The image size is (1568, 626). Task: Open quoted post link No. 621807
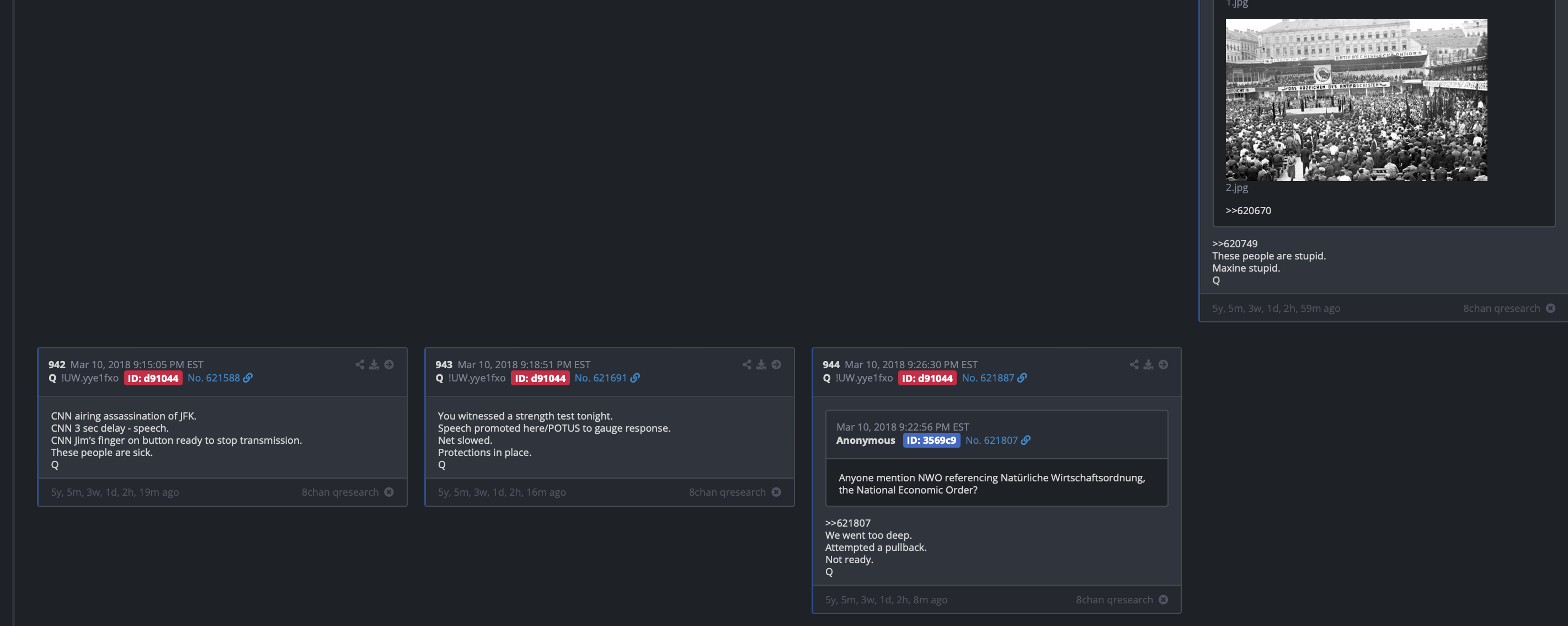991,439
